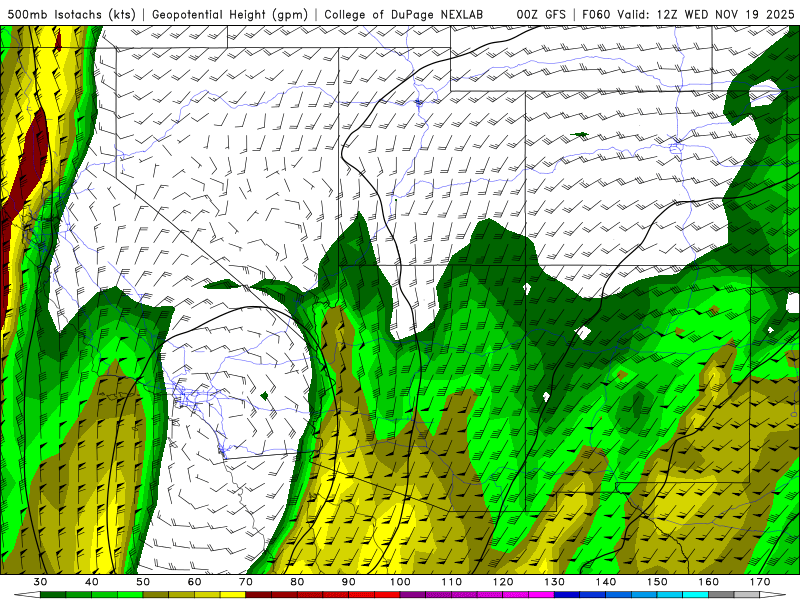Click the color bar label "120"

click(503, 582)
